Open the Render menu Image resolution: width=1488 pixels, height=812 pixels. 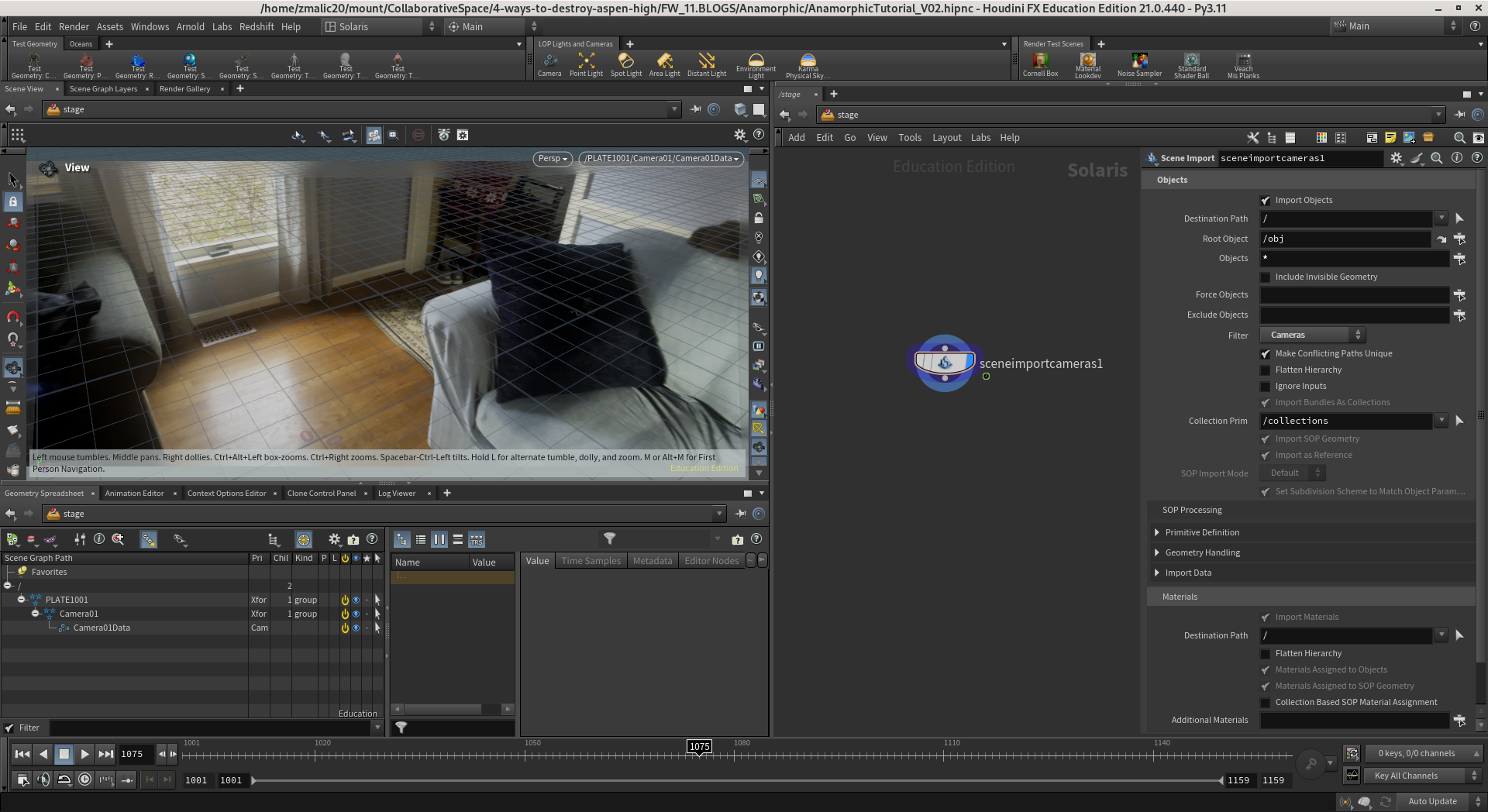click(74, 26)
